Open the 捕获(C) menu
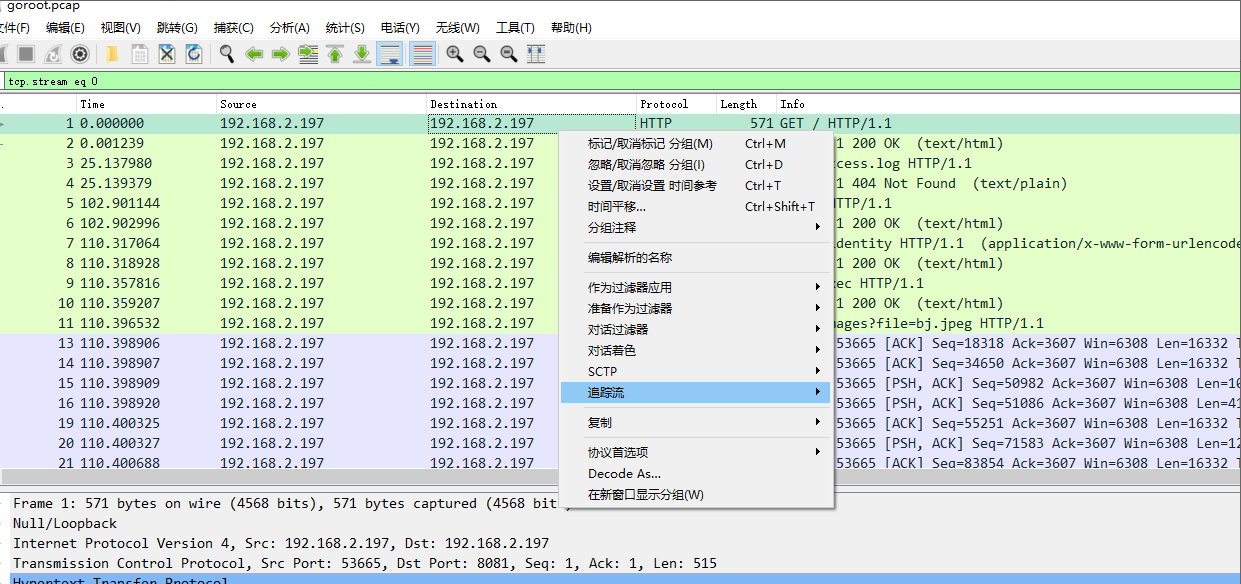1241x584 pixels. click(x=234, y=27)
